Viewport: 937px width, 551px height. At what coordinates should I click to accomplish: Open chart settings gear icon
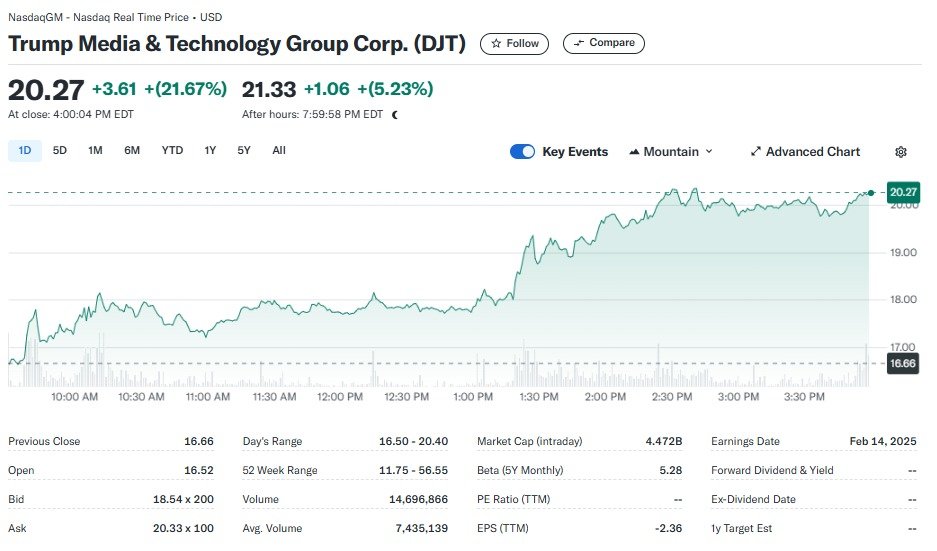[x=900, y=152]
